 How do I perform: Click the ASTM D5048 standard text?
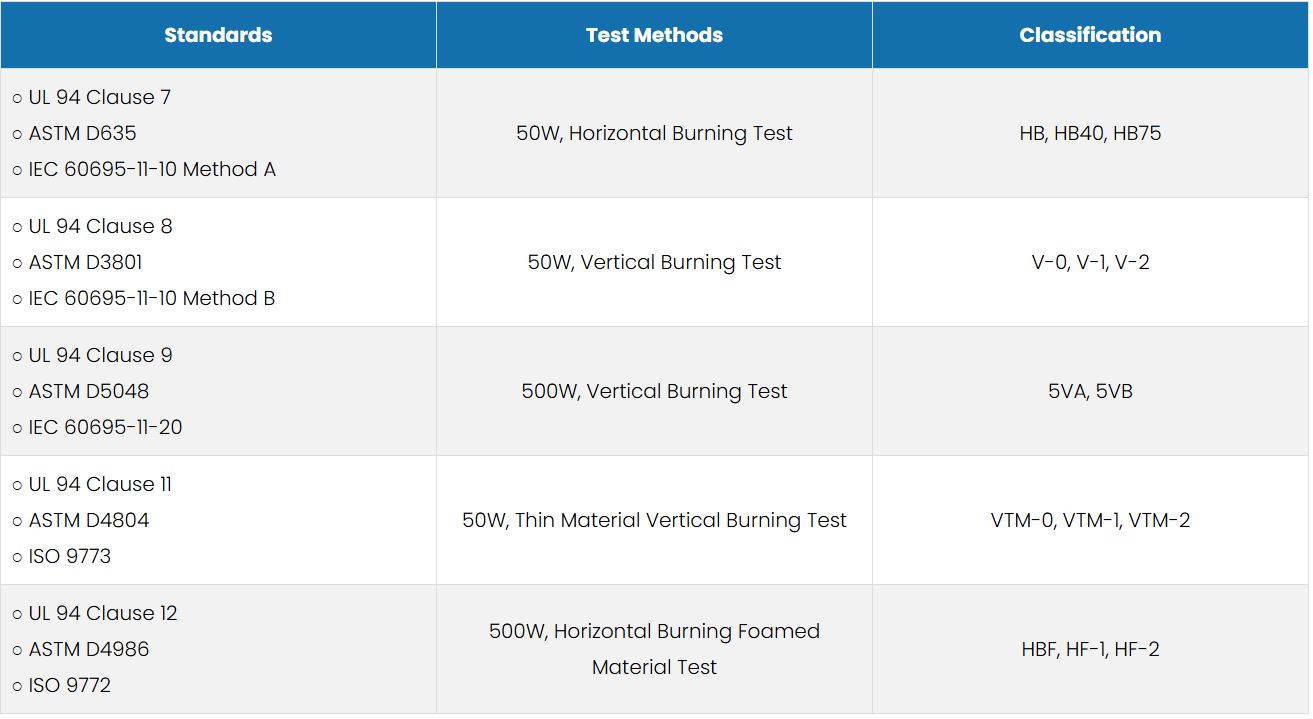88,391
